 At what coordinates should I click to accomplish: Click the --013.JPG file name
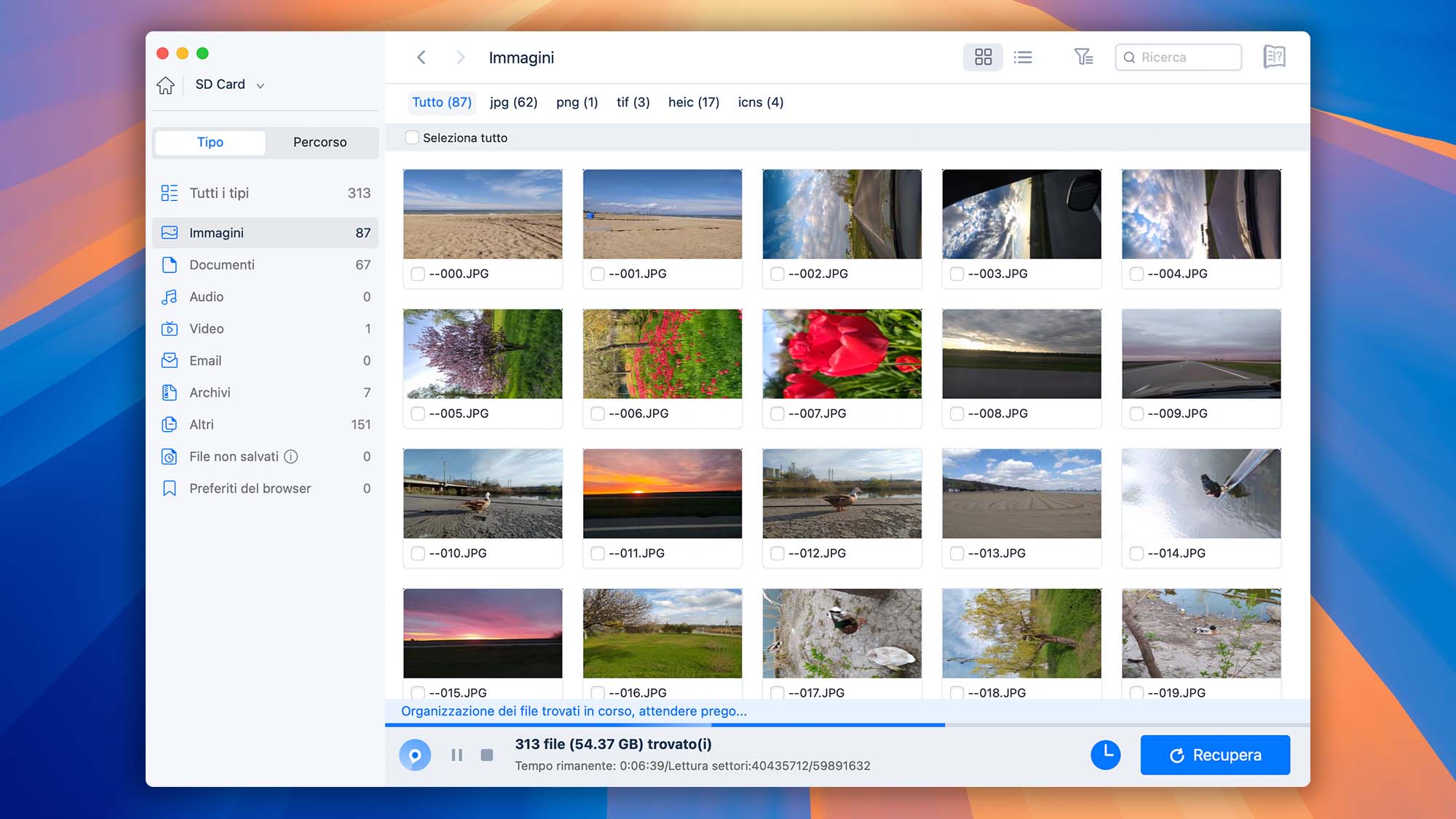997,553
